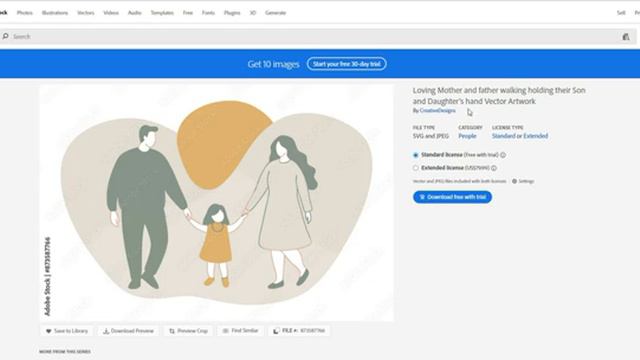Open the People category link
Screen dimensions: 640x360
[467, 136]
